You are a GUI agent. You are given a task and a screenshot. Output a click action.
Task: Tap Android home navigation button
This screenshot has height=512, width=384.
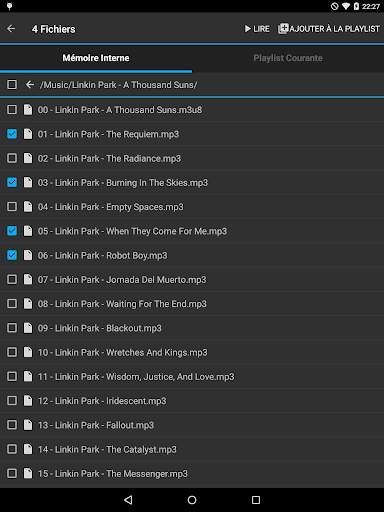(192, 500)
